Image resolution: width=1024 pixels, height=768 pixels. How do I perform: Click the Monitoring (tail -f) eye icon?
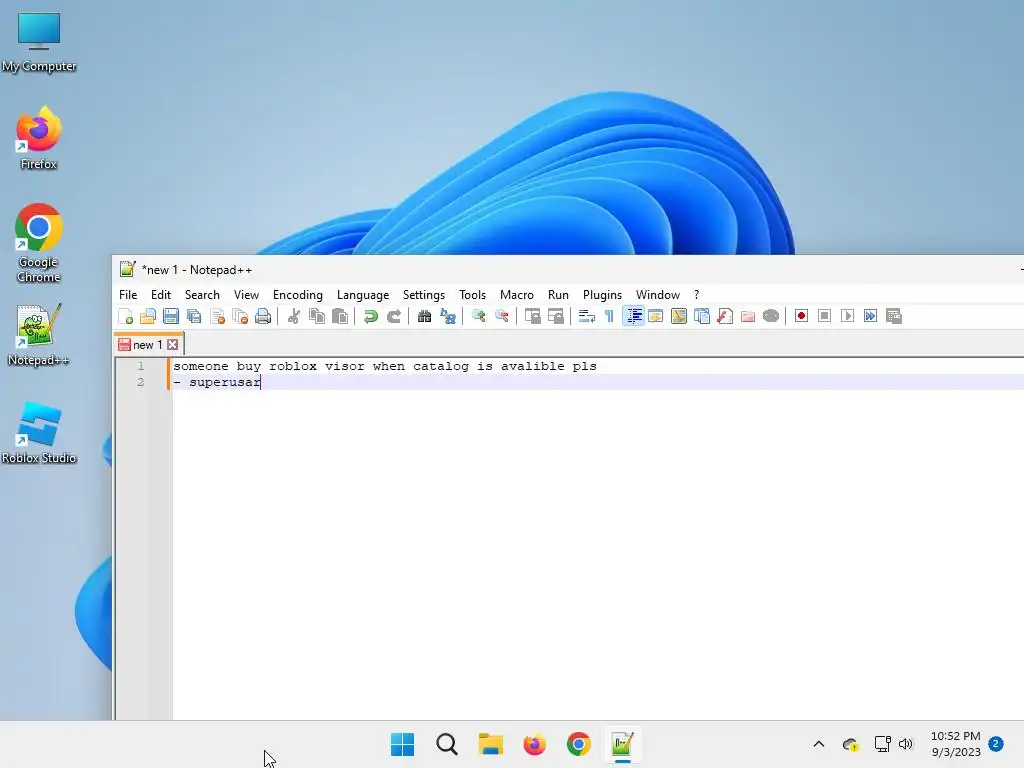tap(771, 317)
